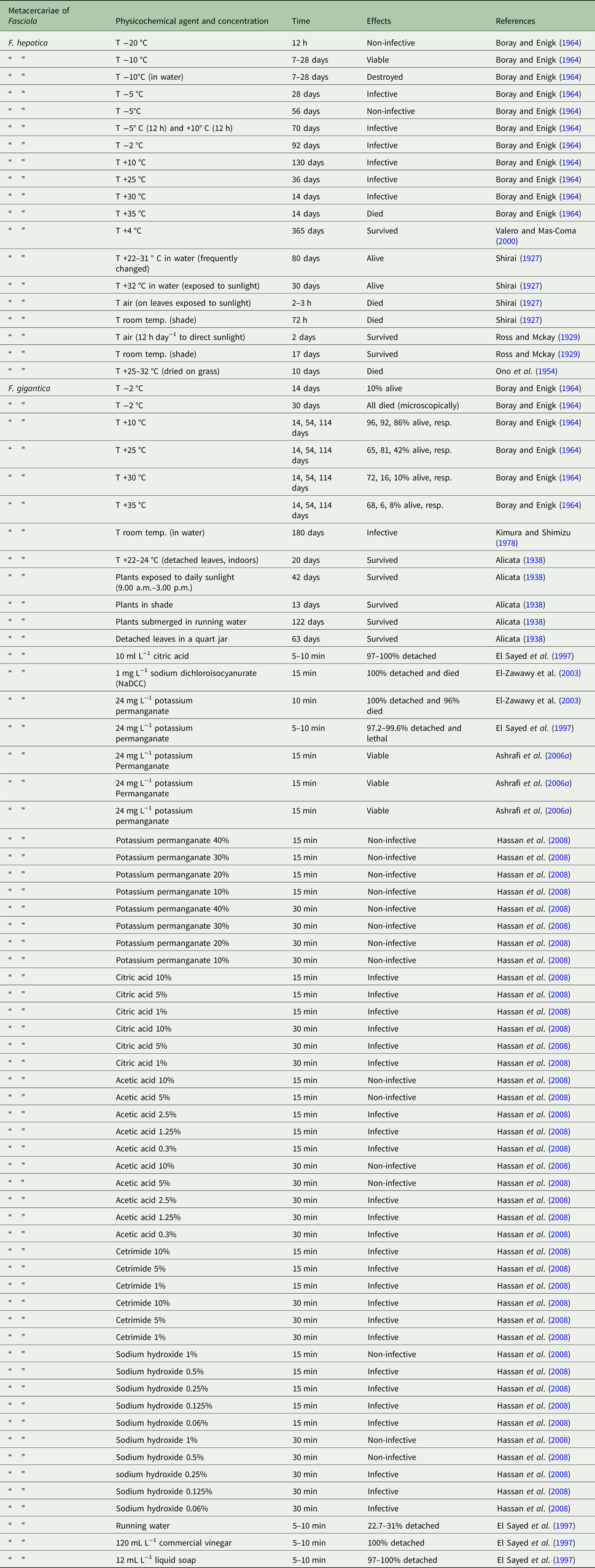Click the 1964 link in the T +4 °C adjacent T +35 °C Died row
595x1568 pixels.
pos(570,214)
